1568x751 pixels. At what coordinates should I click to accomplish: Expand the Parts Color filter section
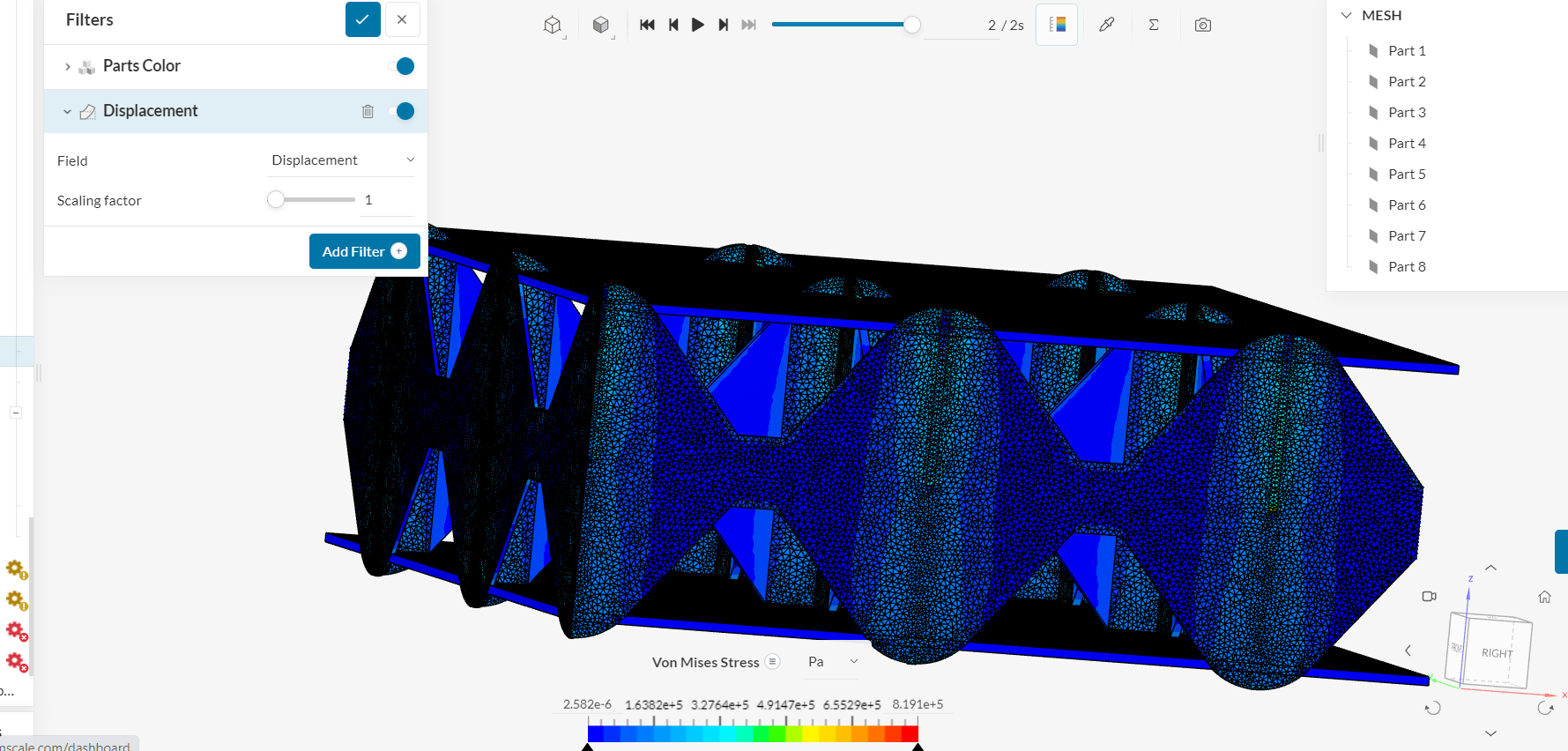coord(68,66)
